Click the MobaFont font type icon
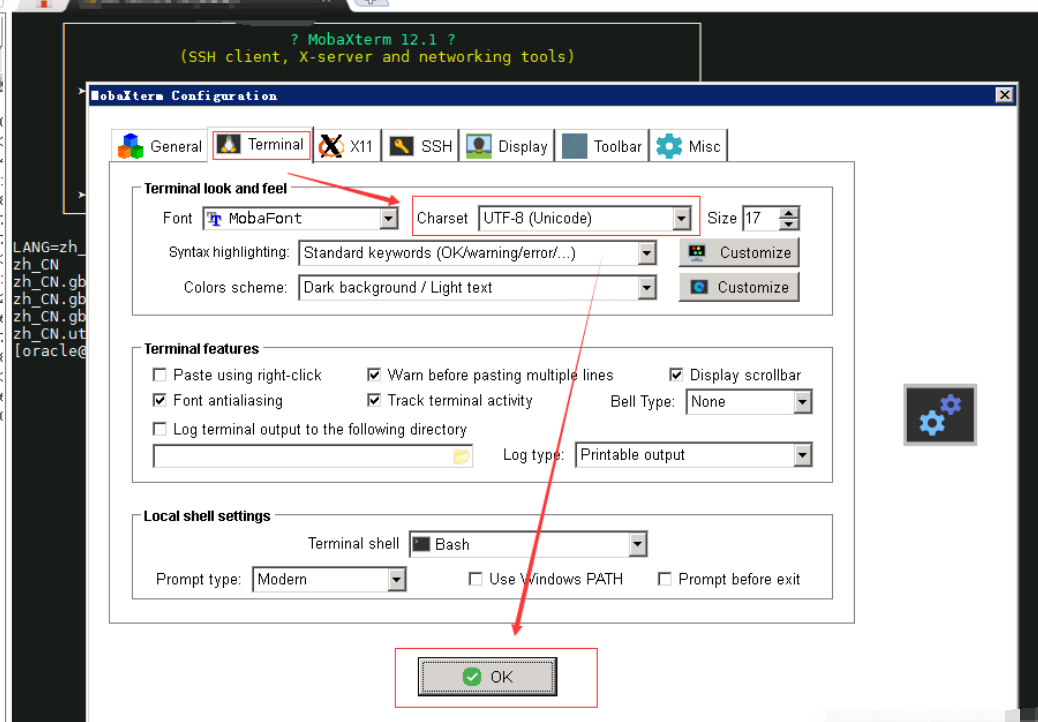1038x722 pixels. coord(214,218)
